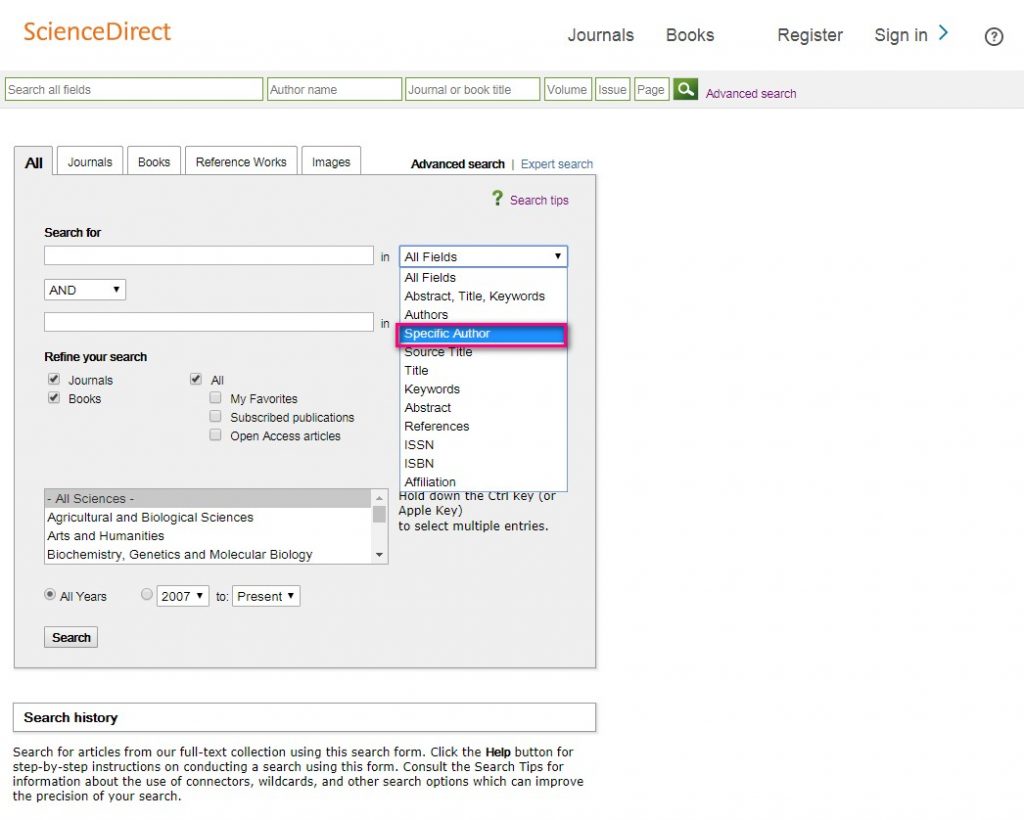Toggle the Journals checkbox under Refine
Screen dimensions: 1024x820
[54, 379]
